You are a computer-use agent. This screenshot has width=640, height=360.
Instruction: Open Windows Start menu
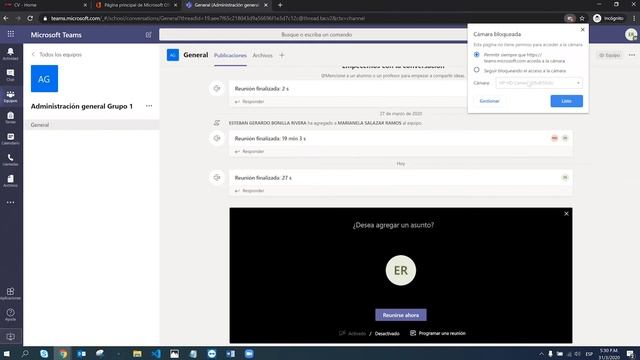[x=7, y=353]
